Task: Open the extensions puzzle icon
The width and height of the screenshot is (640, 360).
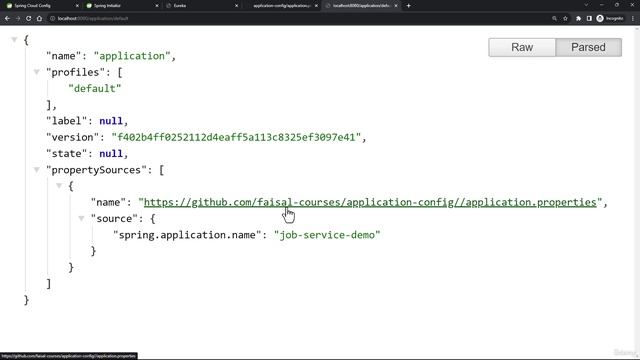Action: pos(578,18)
